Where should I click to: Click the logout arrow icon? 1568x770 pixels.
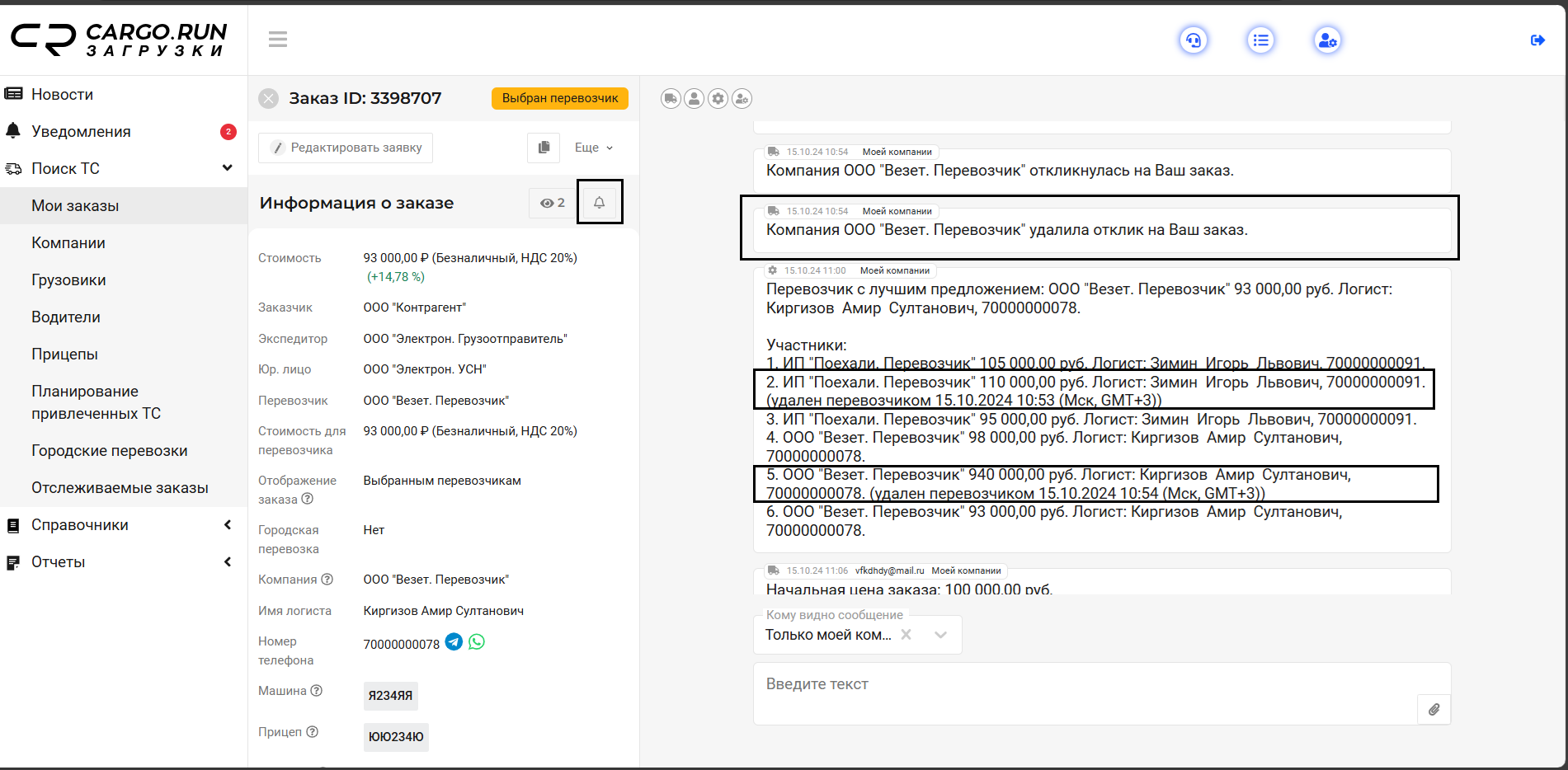(x=1537, y=40)
